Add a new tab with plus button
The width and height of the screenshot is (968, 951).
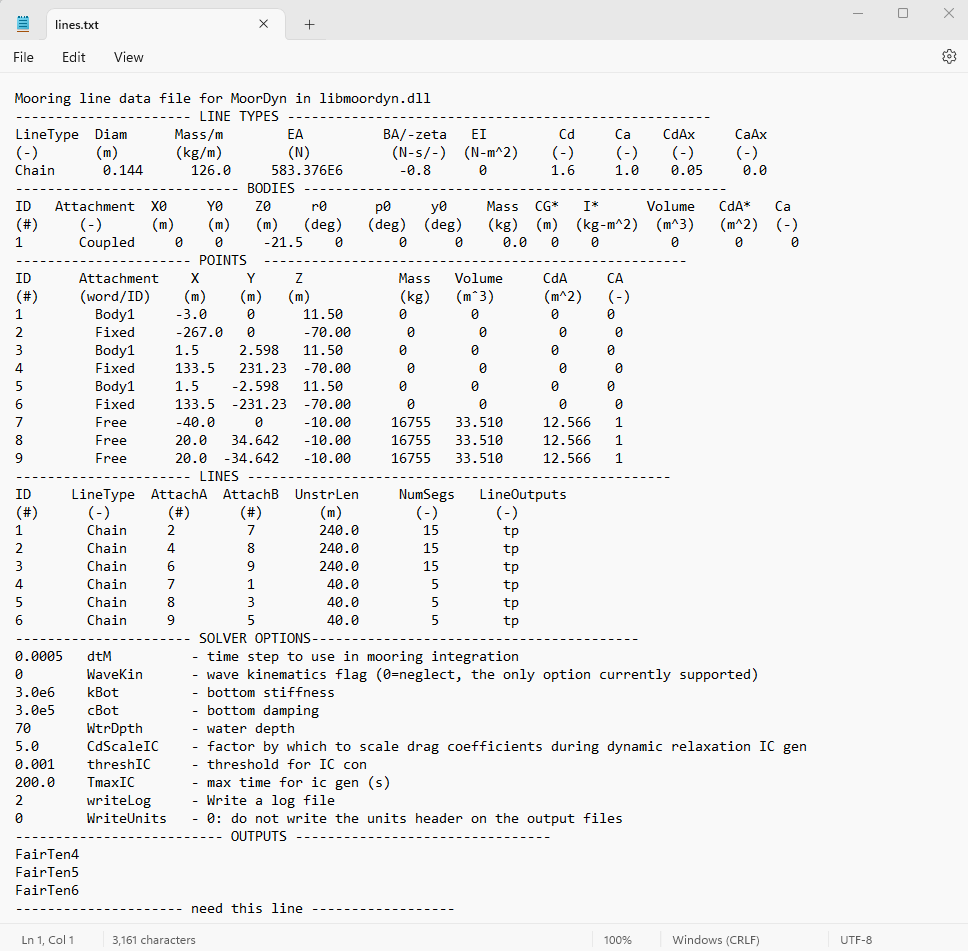tap(309, 24)
